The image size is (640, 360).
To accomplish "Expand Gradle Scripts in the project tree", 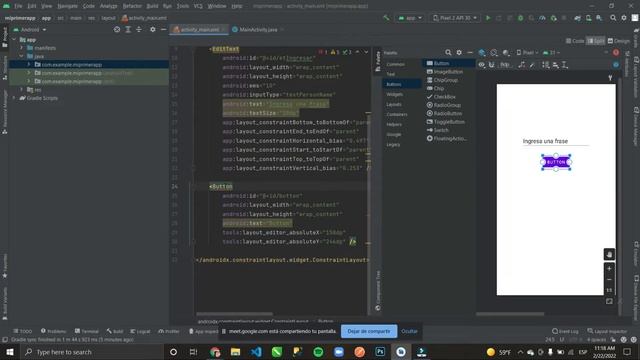I will point(15,98).
